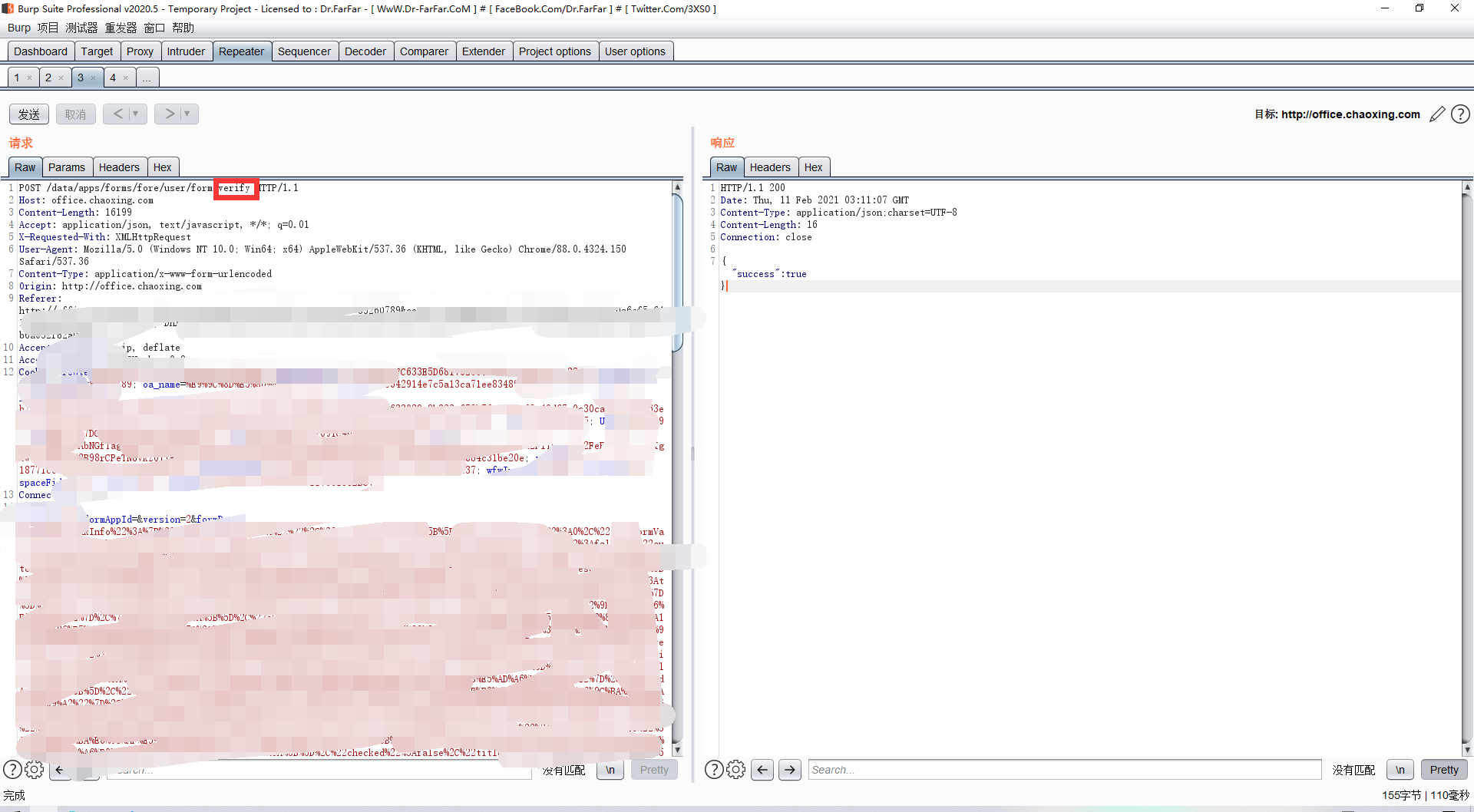1474x812 pixels.
Task: Close Repeater tab 4
Action: (125, 78)
